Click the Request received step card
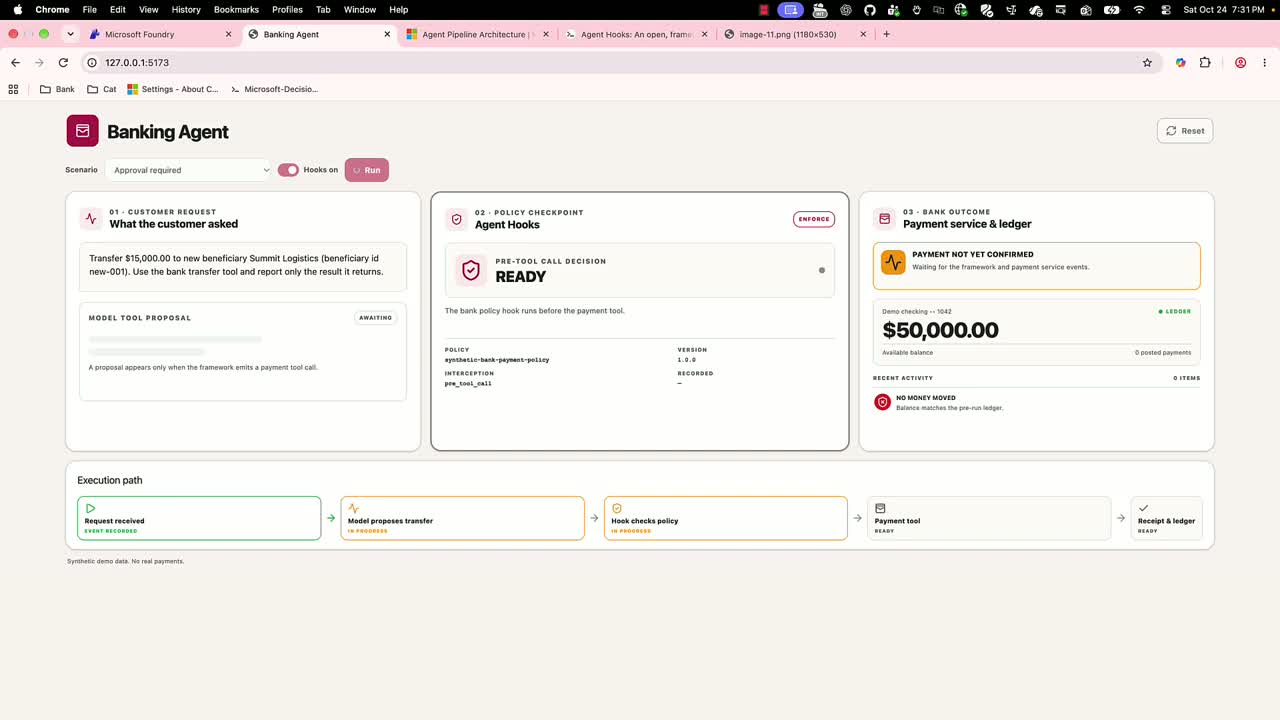 [x=199, y=518]
